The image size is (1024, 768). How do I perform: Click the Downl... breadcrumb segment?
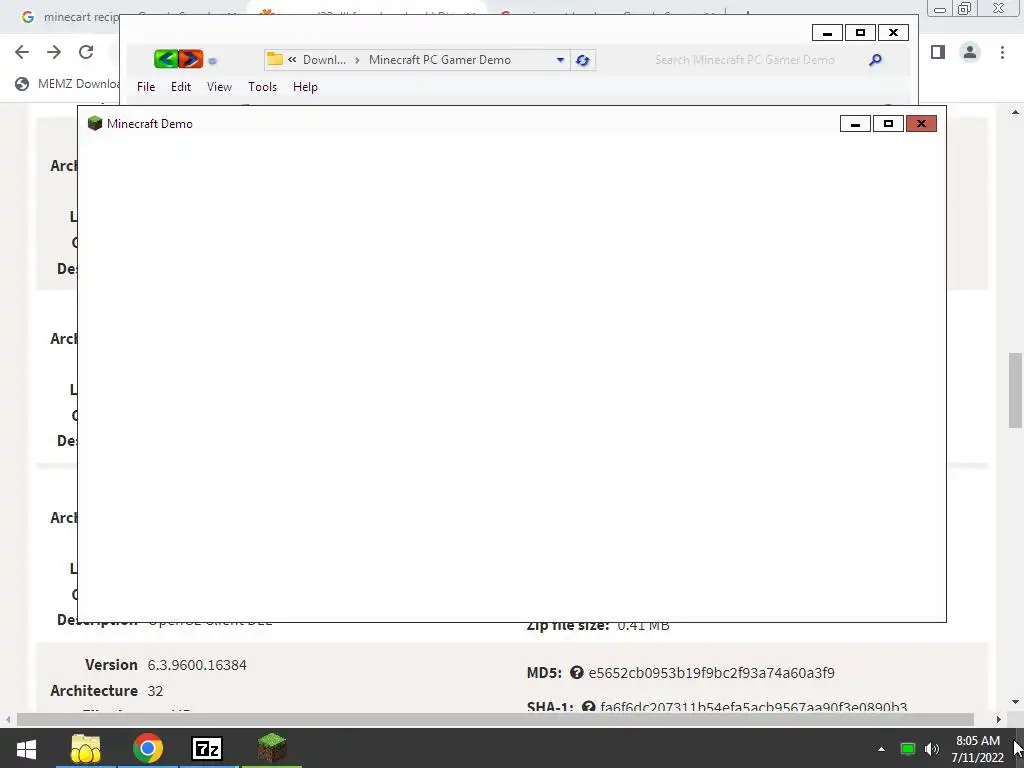[324, 60]
